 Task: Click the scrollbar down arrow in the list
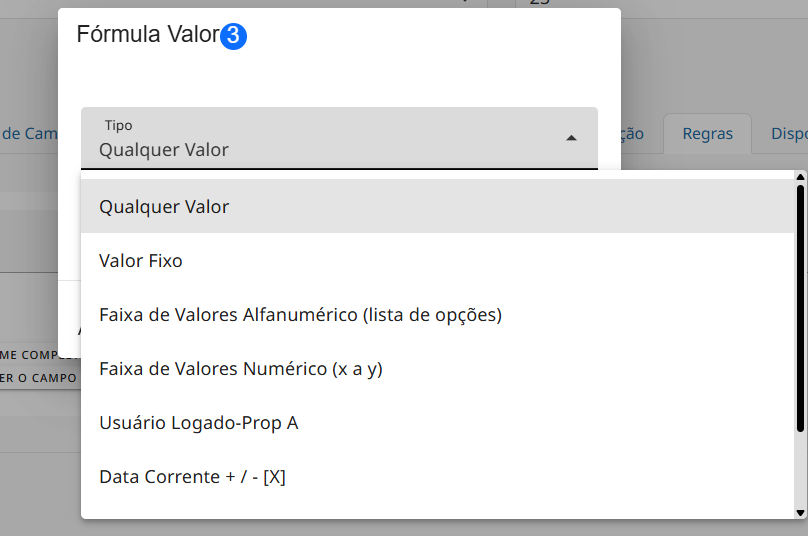[800, 513]
